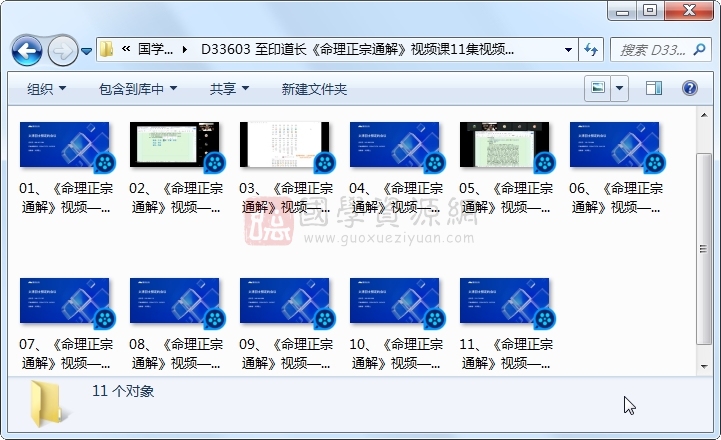Click the search magnifier icon
The height and width of the screenshot is (440, 721).
(x=699, y=49)
